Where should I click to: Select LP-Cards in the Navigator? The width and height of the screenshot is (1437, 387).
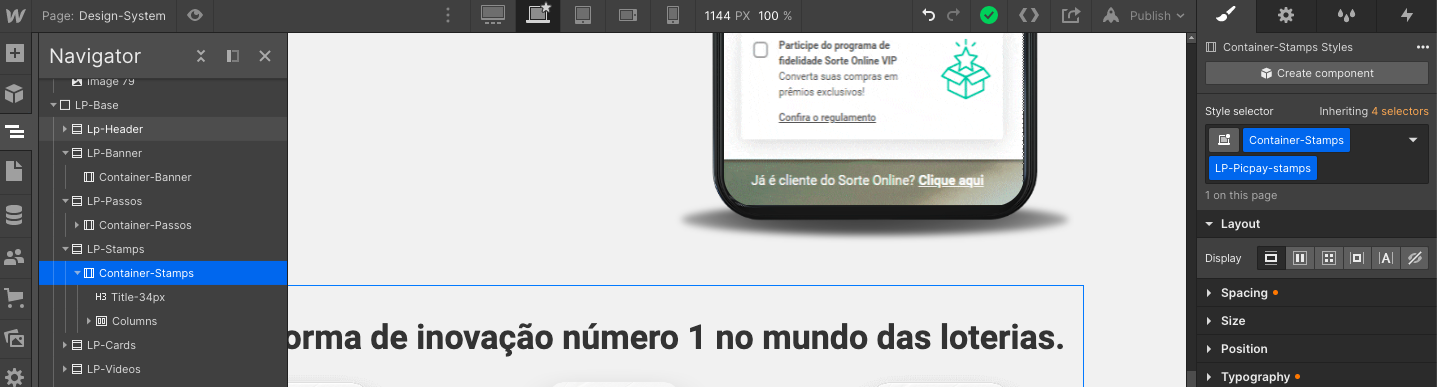click(x=111, y=345)
